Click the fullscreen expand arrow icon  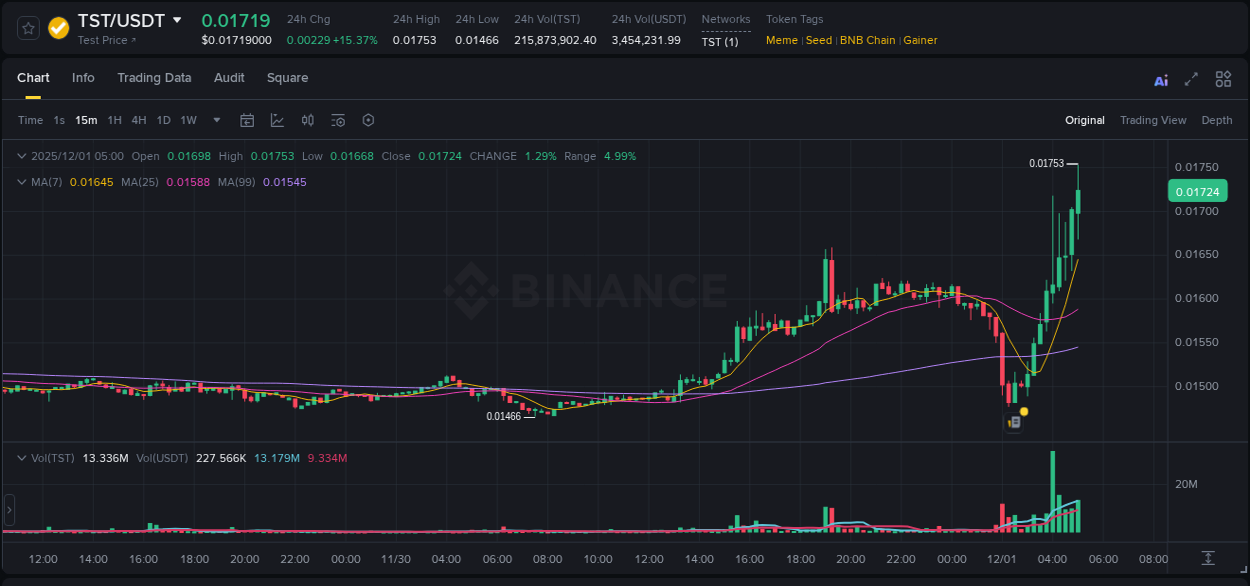tap(1190, 79)
